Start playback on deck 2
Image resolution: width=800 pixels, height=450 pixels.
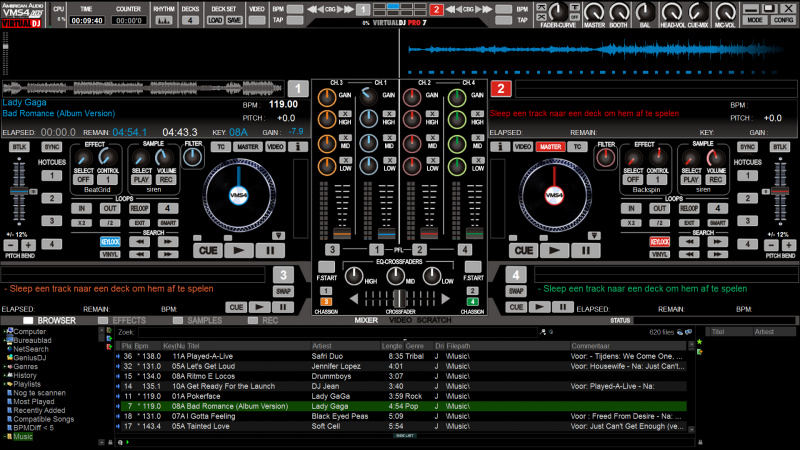coord(554,251)
